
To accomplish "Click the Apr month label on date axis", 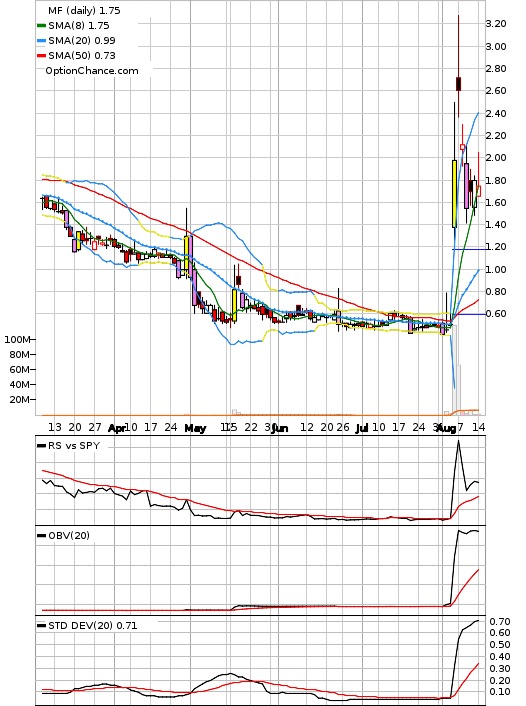I will click(117, 428).
